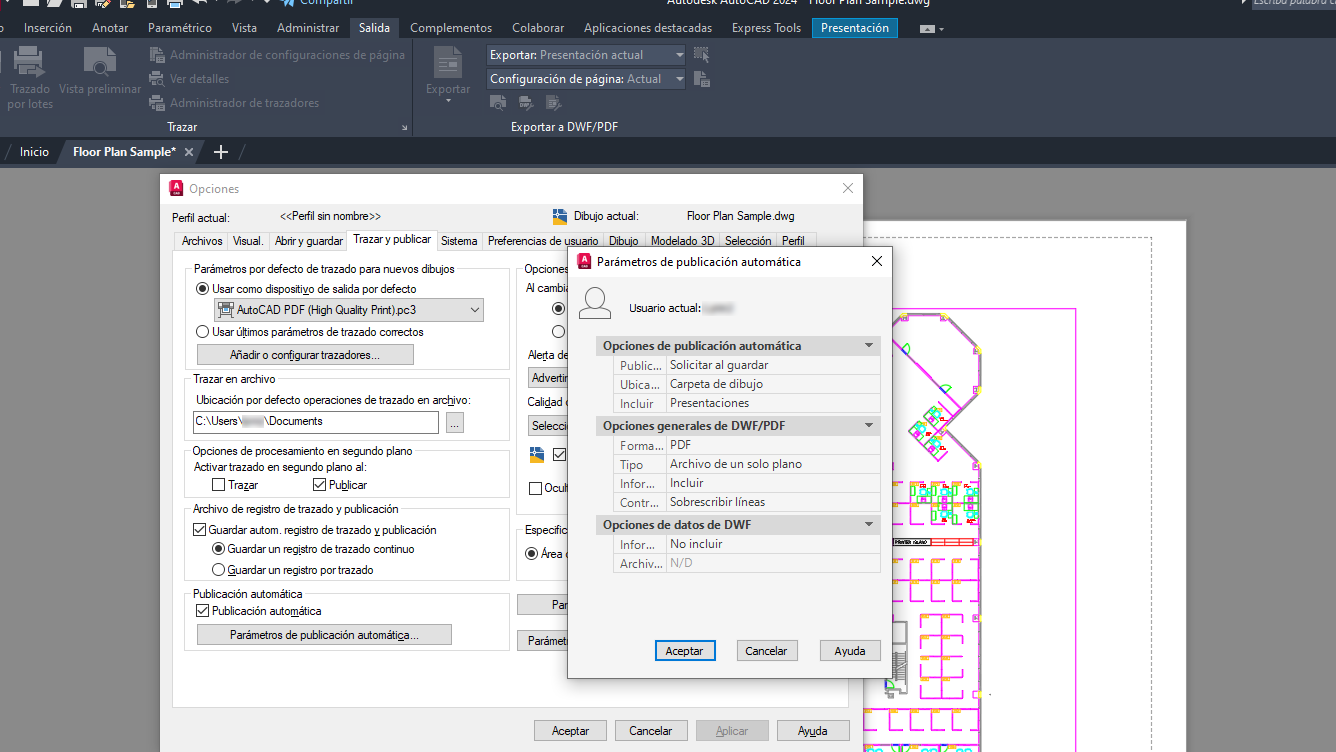Close the Floor Plan Sample file tab

(189, 152)
